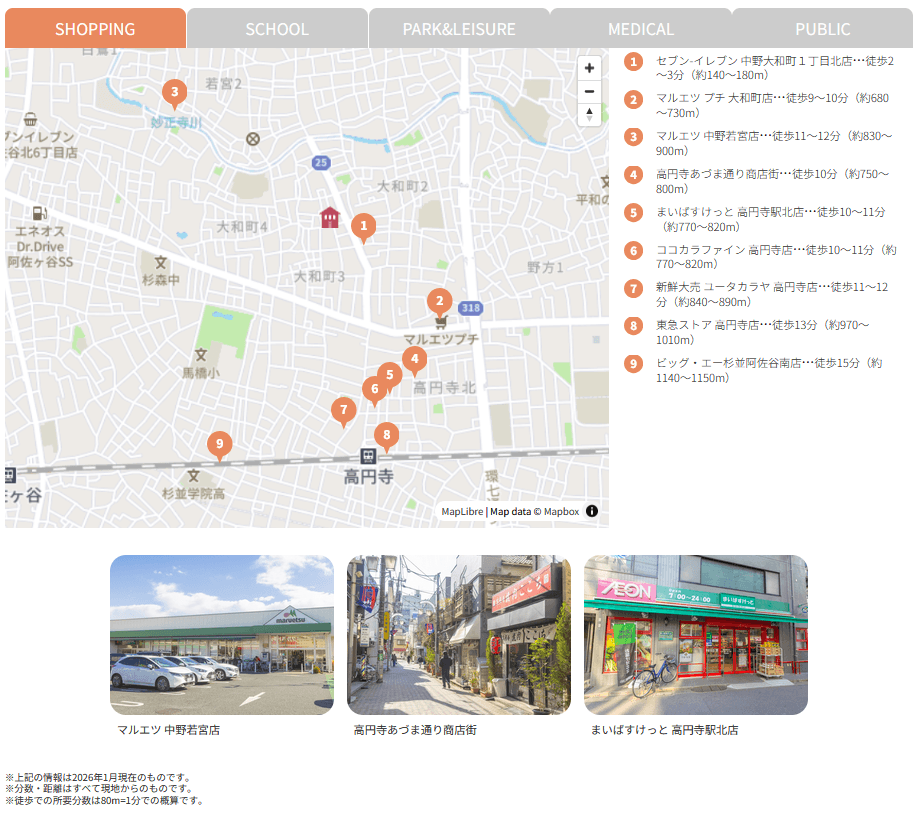Click the ビッグ・エー杉並阿佐谷南店 list entry
The image size is (917, 813).
pyautogui.click(x=769, y=370)
